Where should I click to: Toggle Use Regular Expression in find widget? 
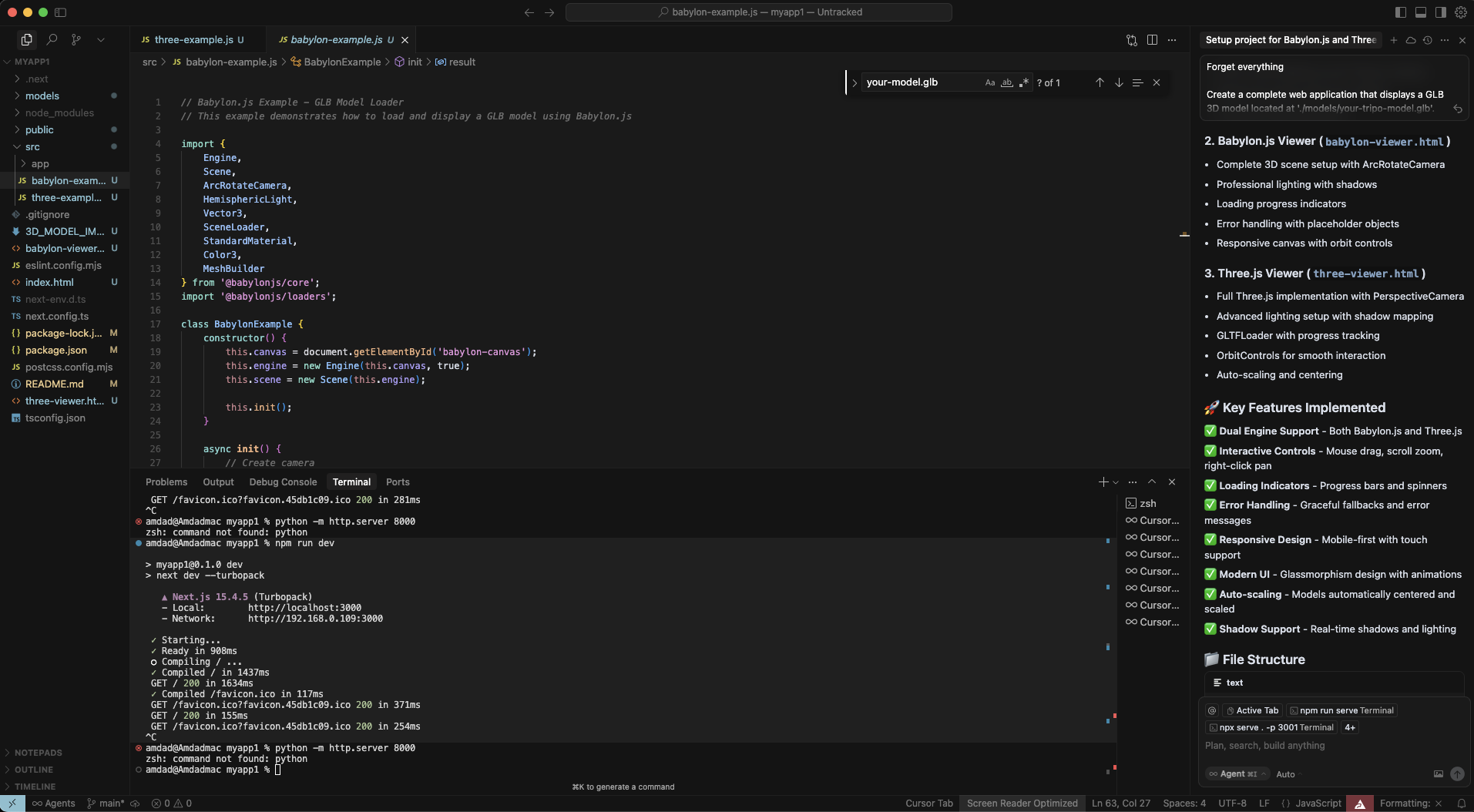[1024, 82]
